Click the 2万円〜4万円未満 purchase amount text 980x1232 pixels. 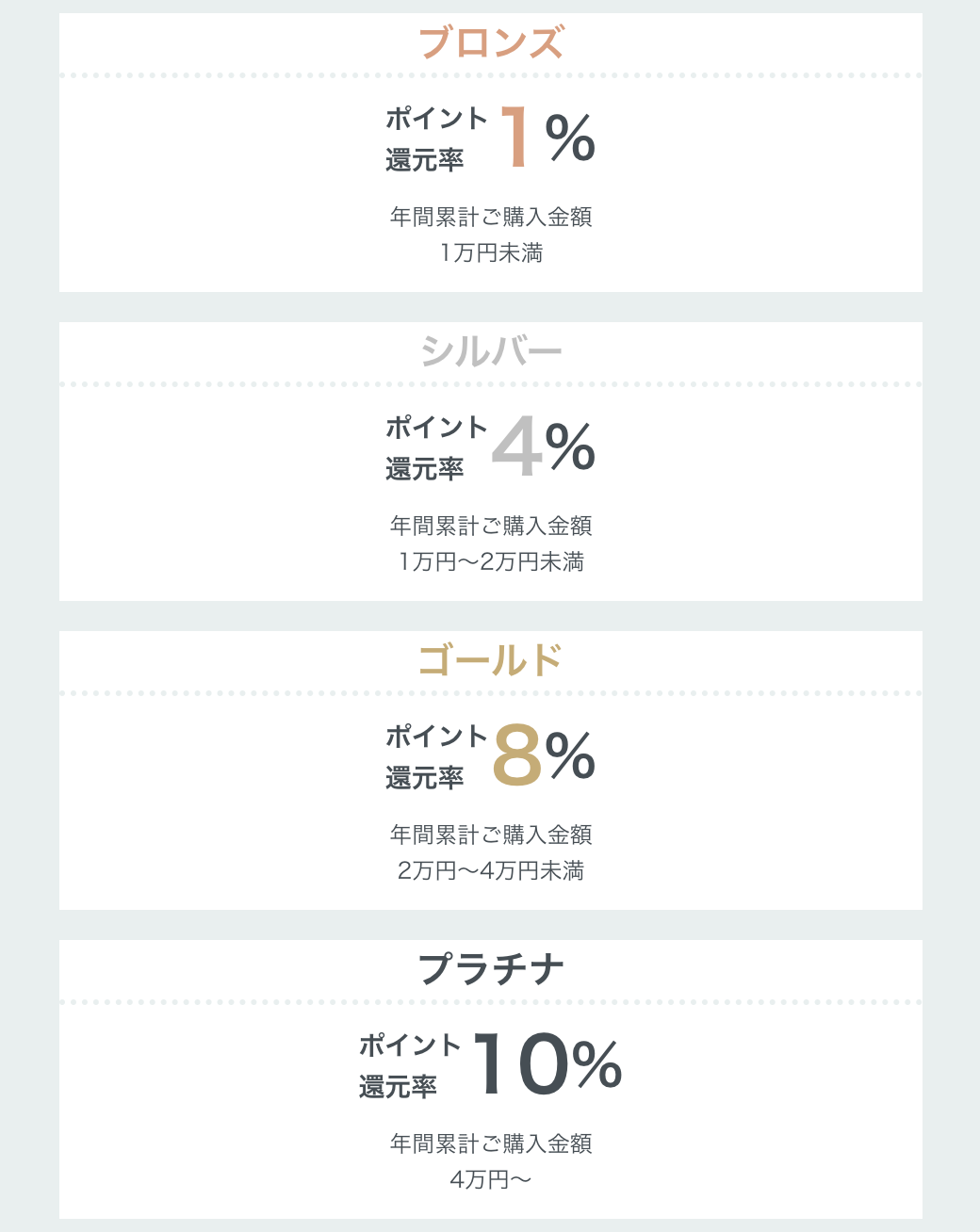pos(491,871)
